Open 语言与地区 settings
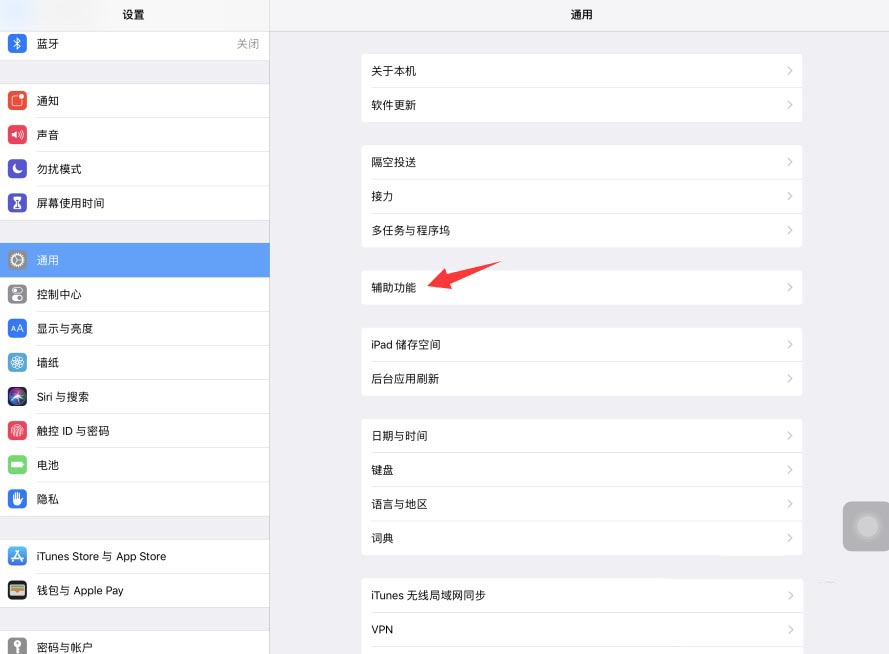This screenshot has width=889, height=654. click(582, 504)
